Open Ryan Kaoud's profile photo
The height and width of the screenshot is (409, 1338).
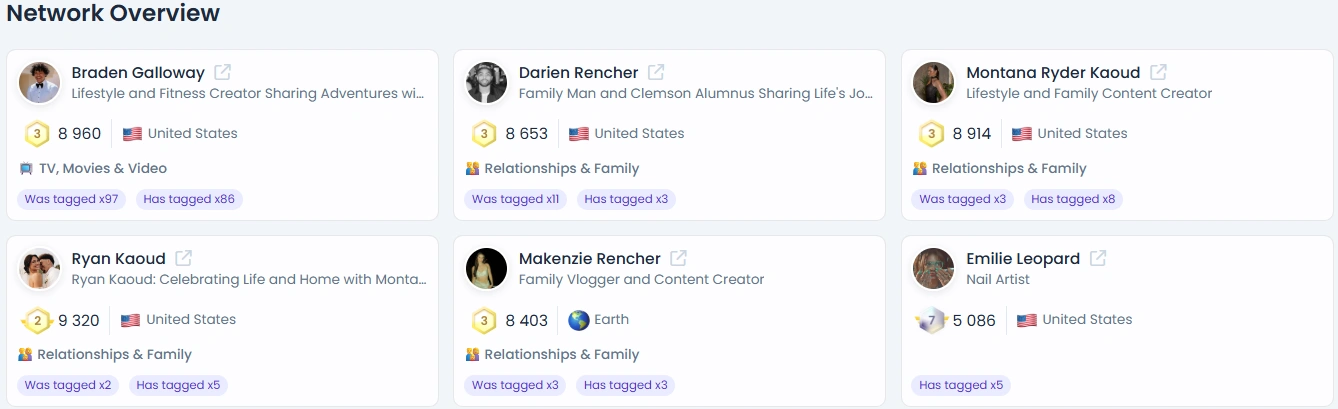pyautogui.click(x=40, y=268)
